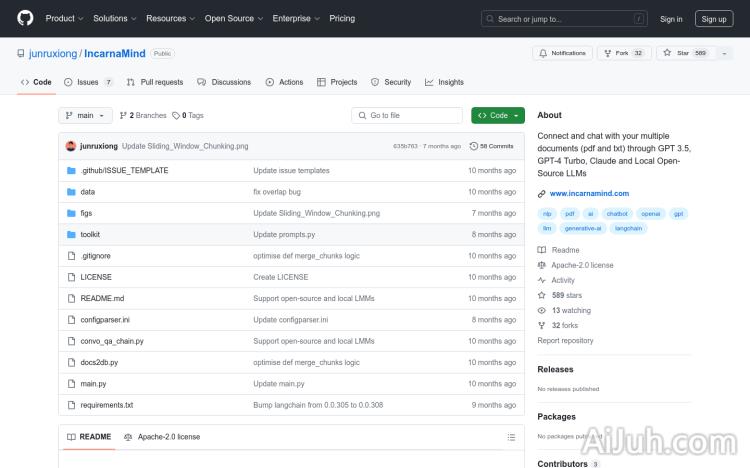The image size is (750, 468).
Task: Click the GitHub logo icon
Action: click(x=25, y=18)
